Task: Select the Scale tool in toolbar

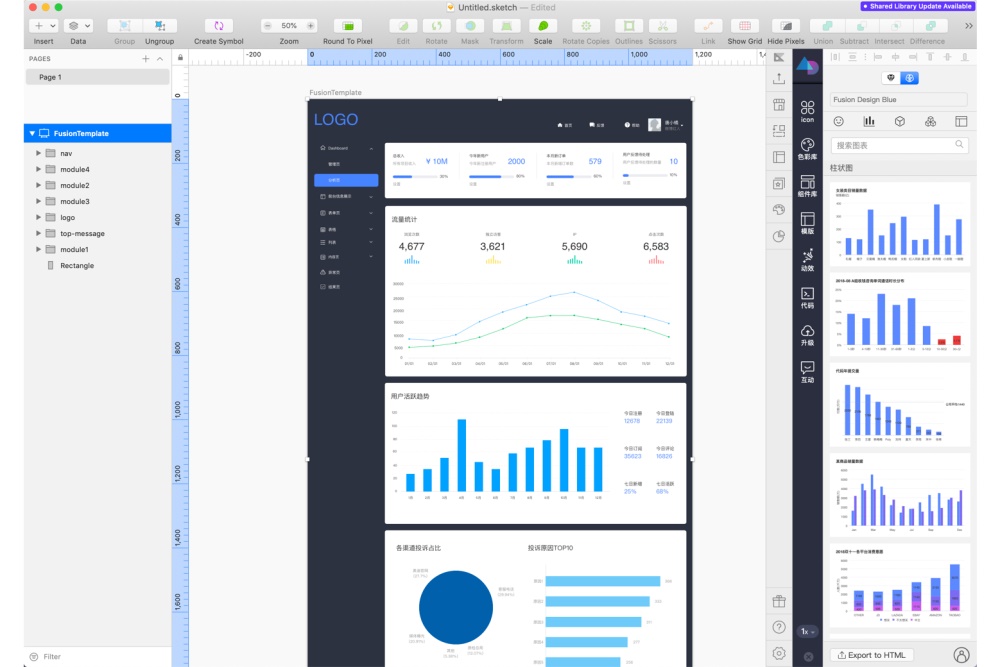Action: click(543, 31)
